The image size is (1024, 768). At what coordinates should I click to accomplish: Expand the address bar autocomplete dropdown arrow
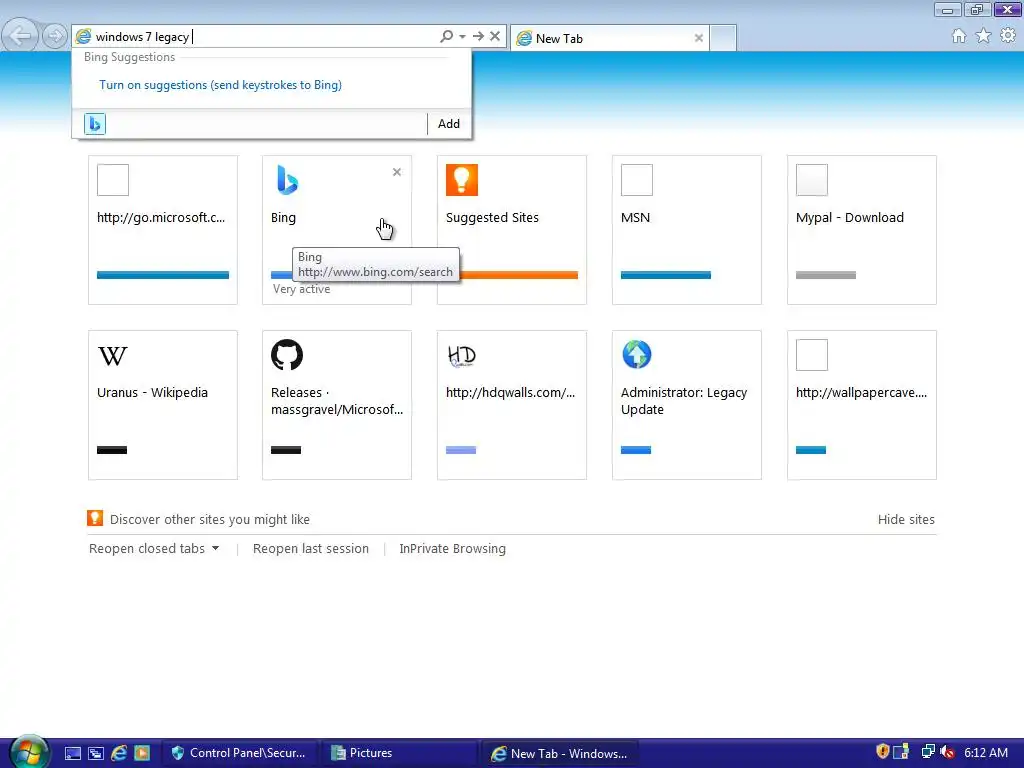coord(462,37)
